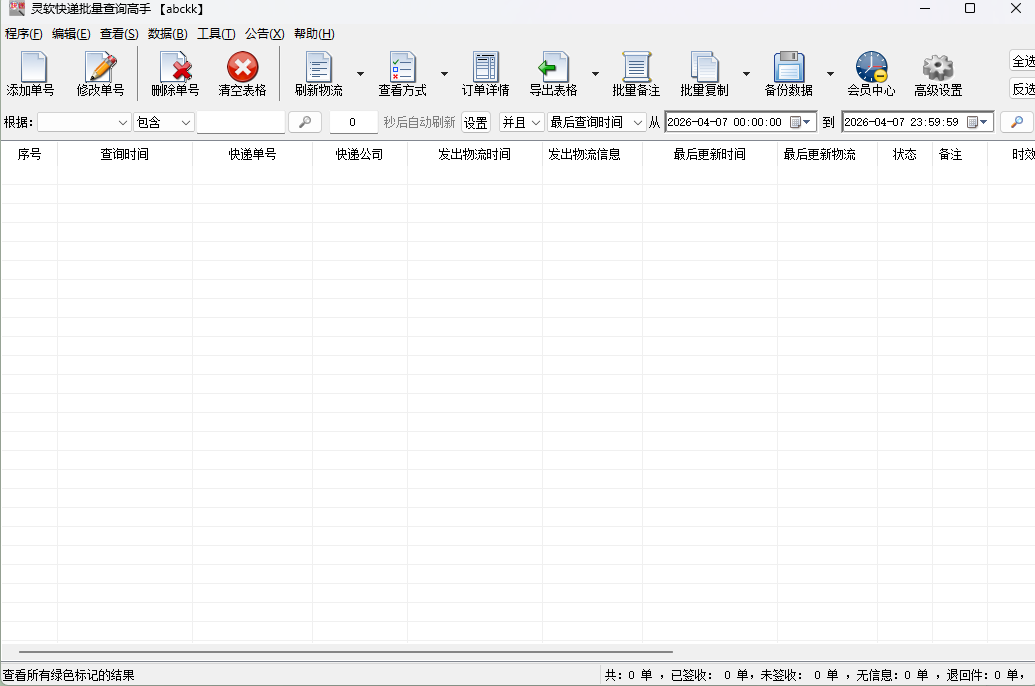Open the 并且 logic operator dropdown

521,122
